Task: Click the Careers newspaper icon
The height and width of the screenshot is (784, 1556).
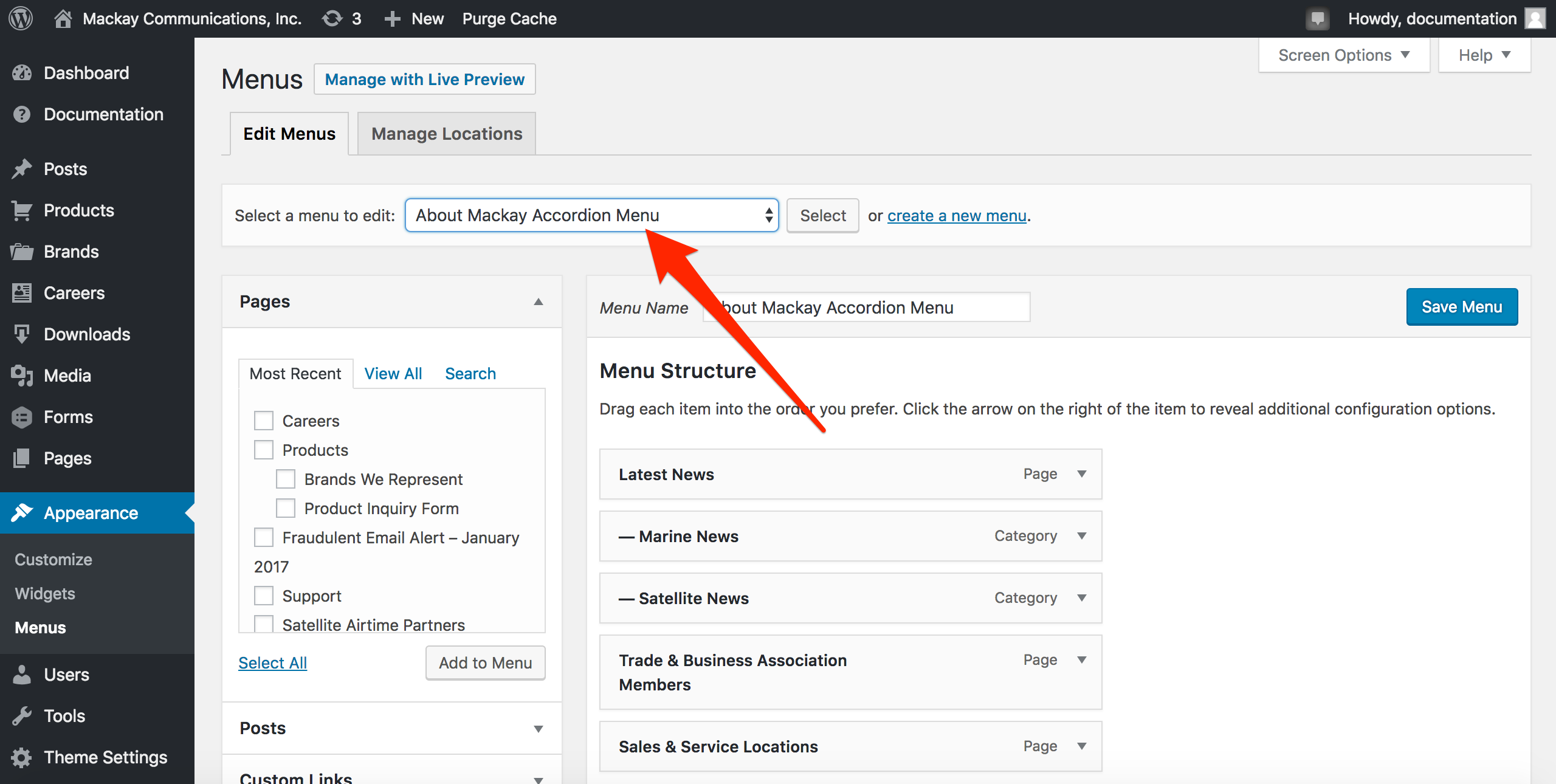Action: [22, 293]
